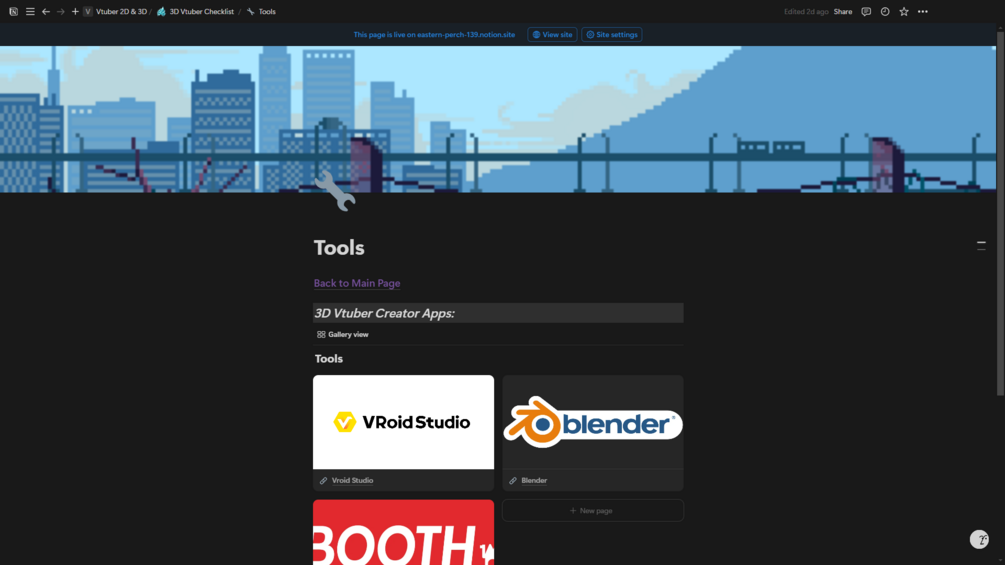Click the link icon beside Vroid Studio
The height and width of the screenshot is (565, 1005).
point(323,480)
